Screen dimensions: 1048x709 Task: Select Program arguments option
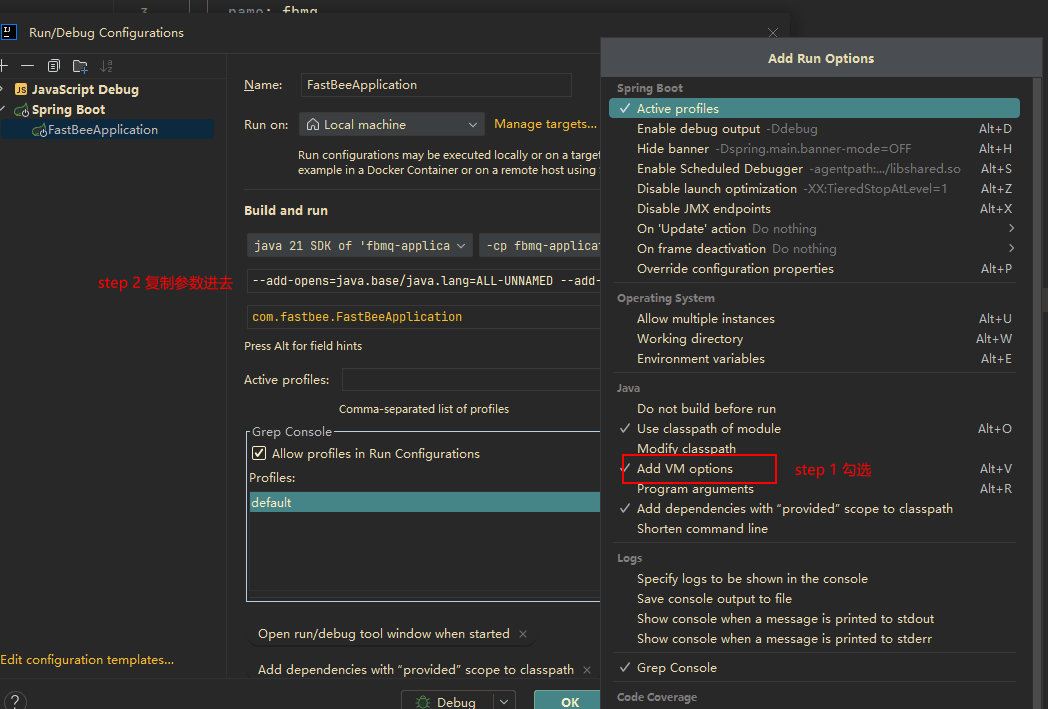[x=814, y=488]
